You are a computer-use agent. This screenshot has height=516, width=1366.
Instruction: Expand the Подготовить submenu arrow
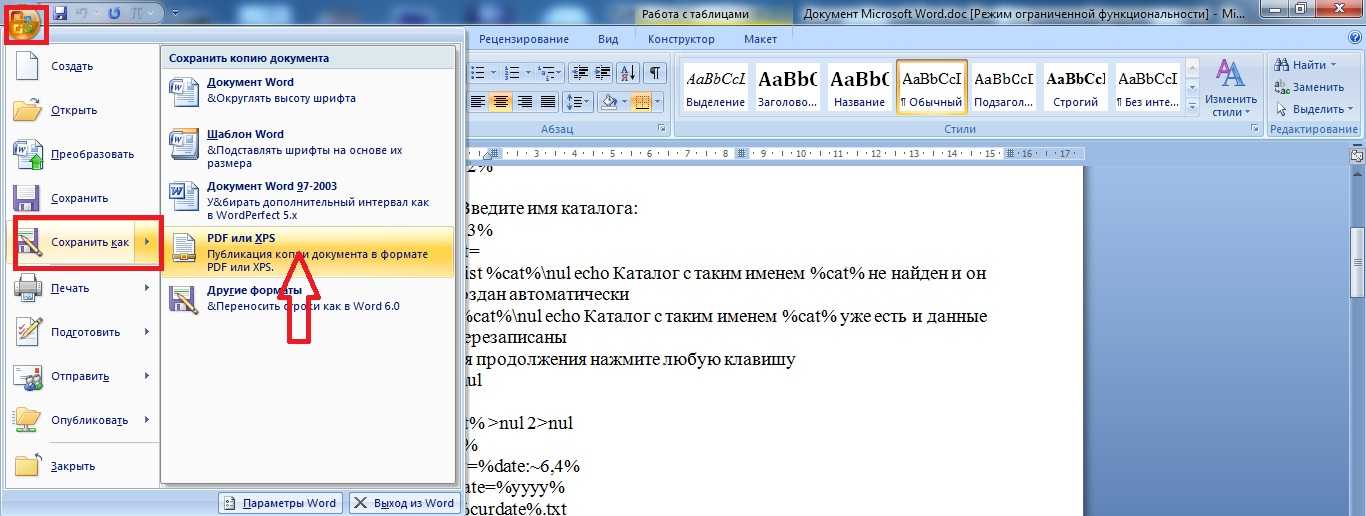point(148,332)
